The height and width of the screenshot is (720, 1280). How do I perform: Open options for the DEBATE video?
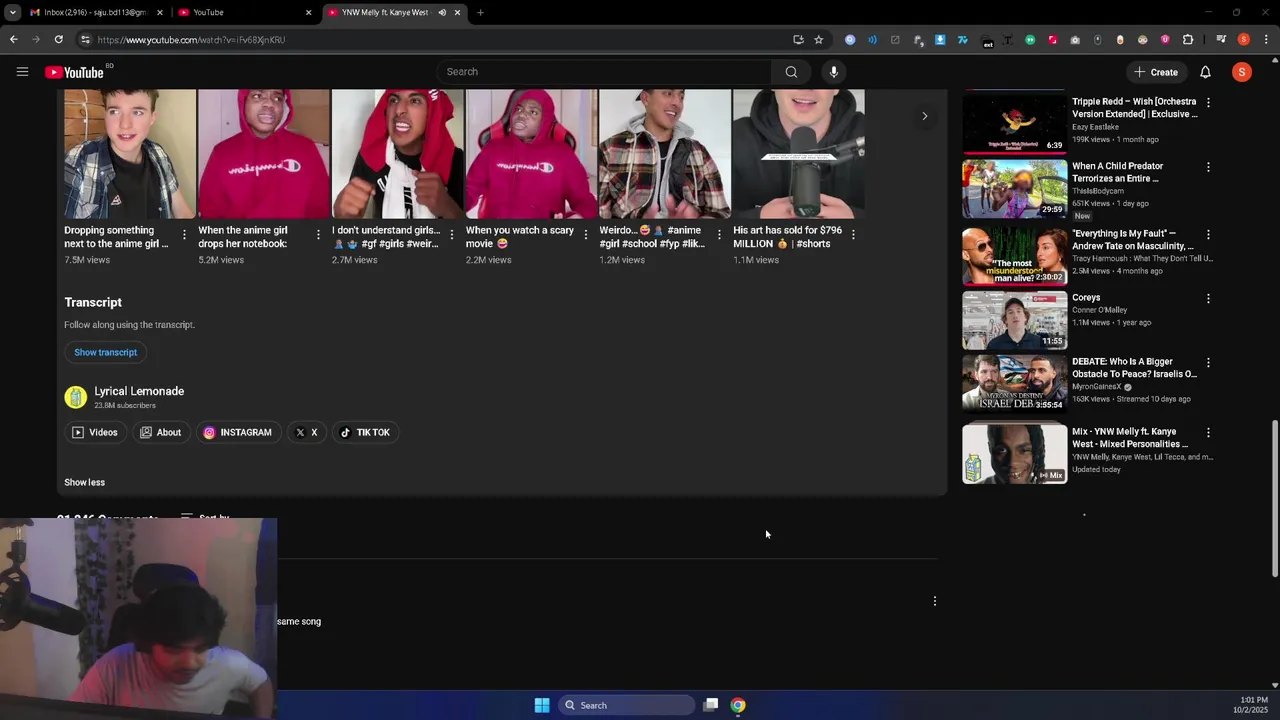pyautogui.click(x=1208, y=362)
